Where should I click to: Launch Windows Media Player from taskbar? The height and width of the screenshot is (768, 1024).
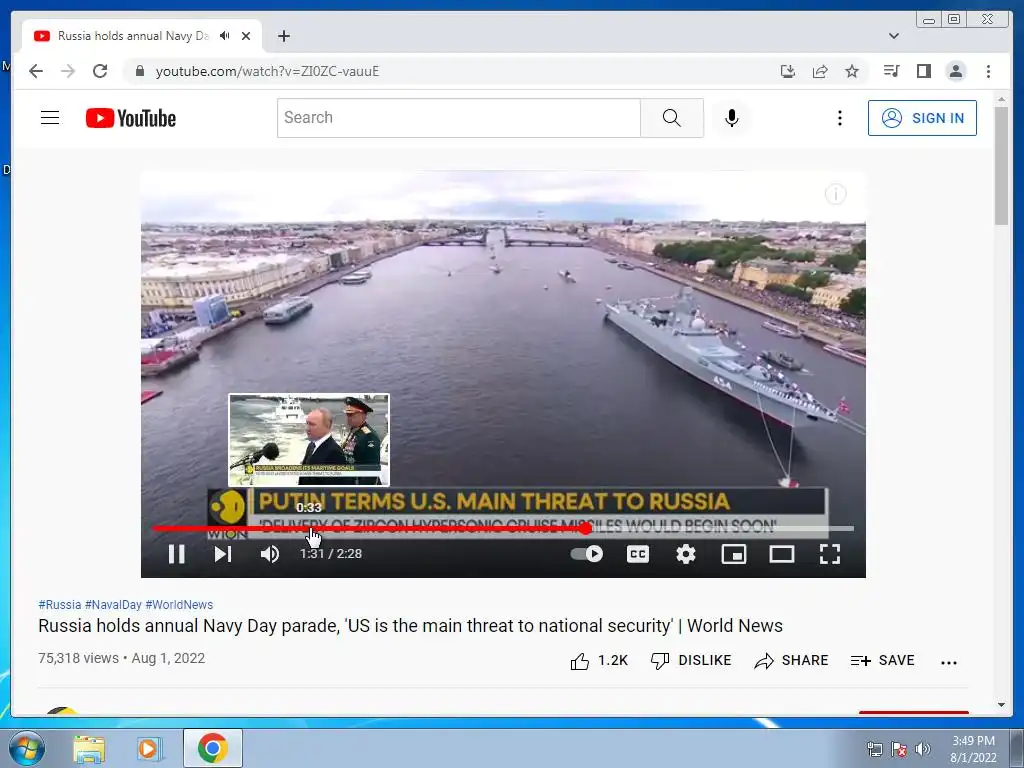click(148, 748)
